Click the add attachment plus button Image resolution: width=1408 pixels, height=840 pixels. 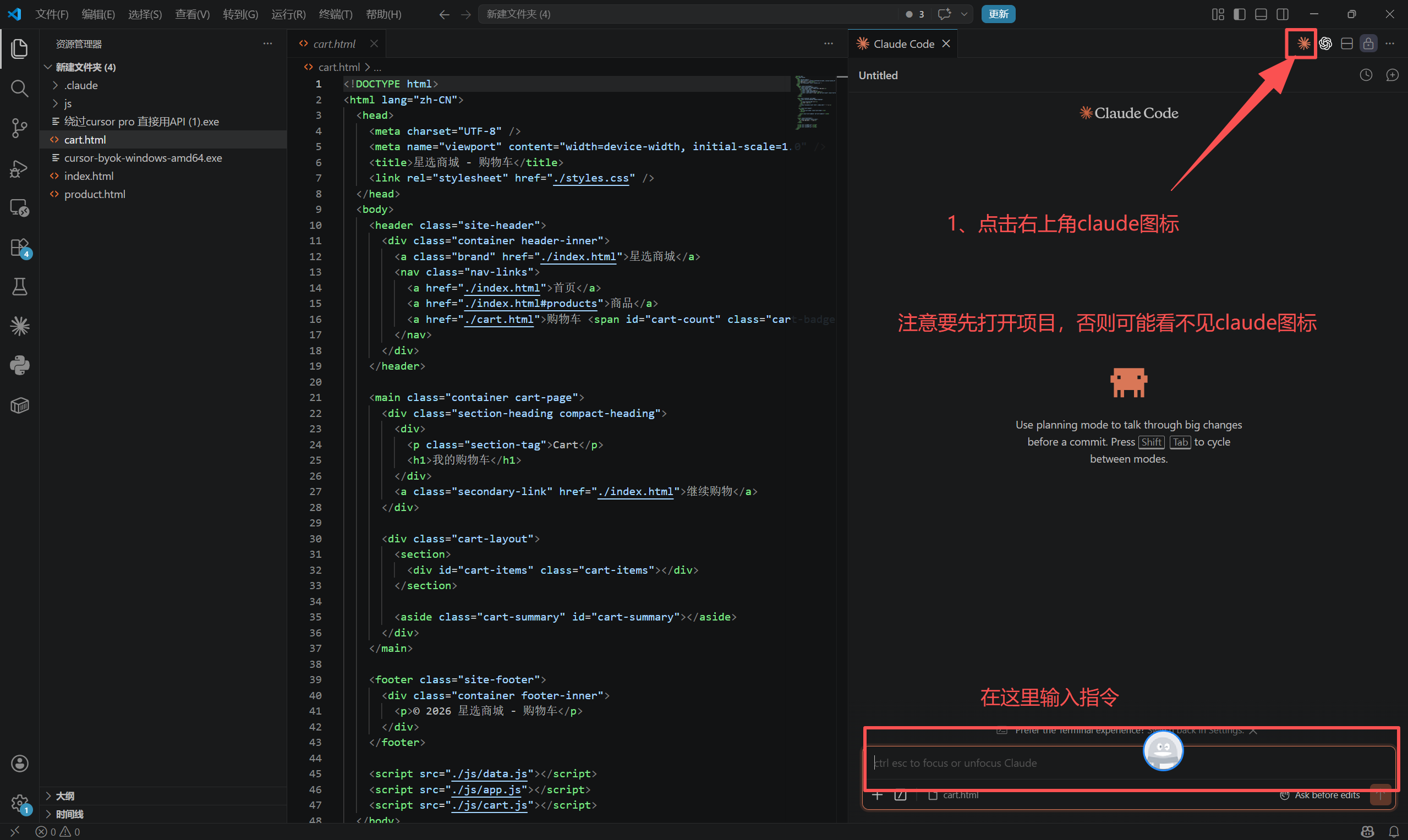point(877,795)
